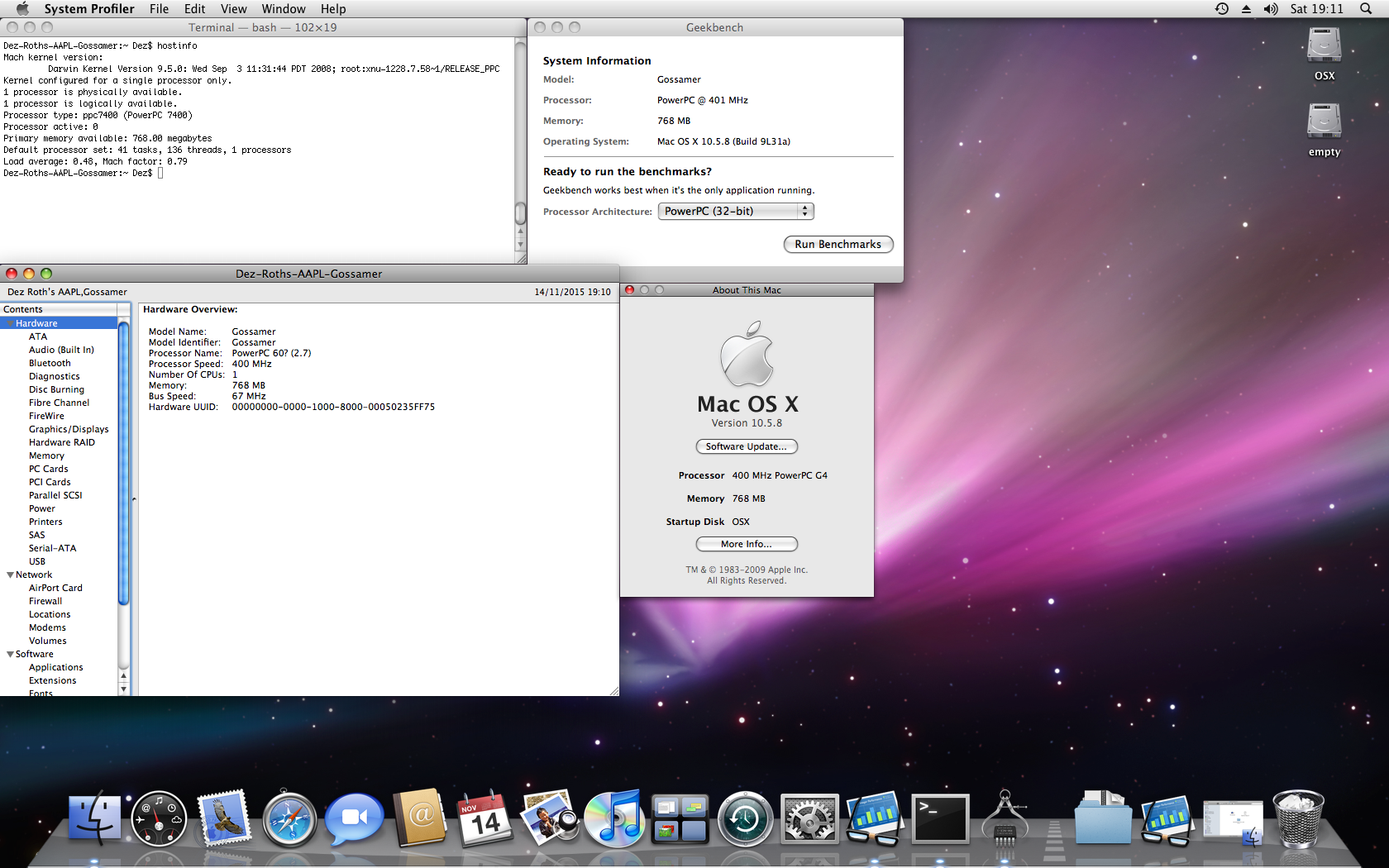Open the File menu
This screenshot has height=868, width=1389.
click(159, 8)
